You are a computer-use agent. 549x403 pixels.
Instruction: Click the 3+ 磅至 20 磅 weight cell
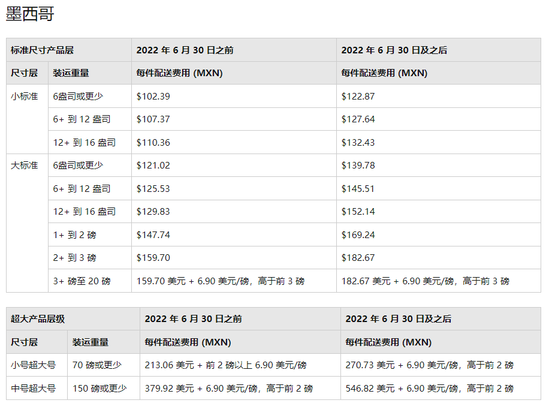90,281
